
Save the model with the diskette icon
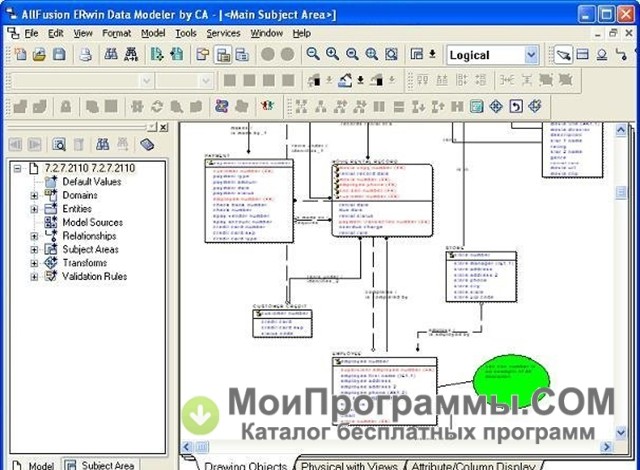59,54
